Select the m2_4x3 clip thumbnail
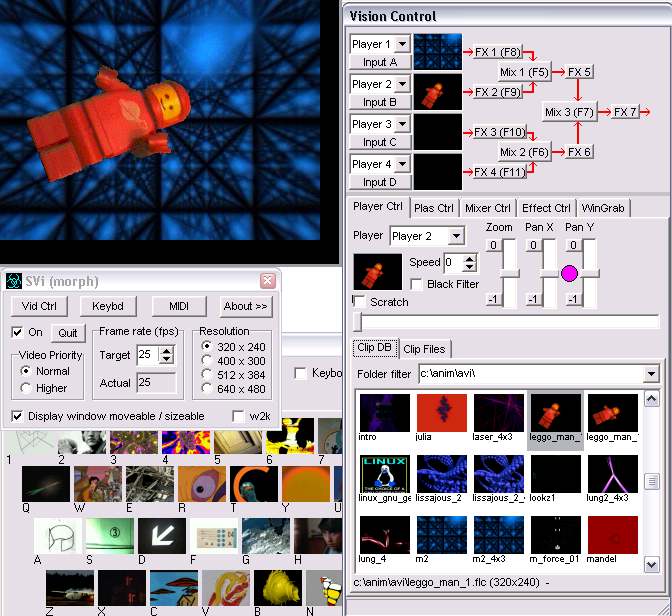 point(498,535)
